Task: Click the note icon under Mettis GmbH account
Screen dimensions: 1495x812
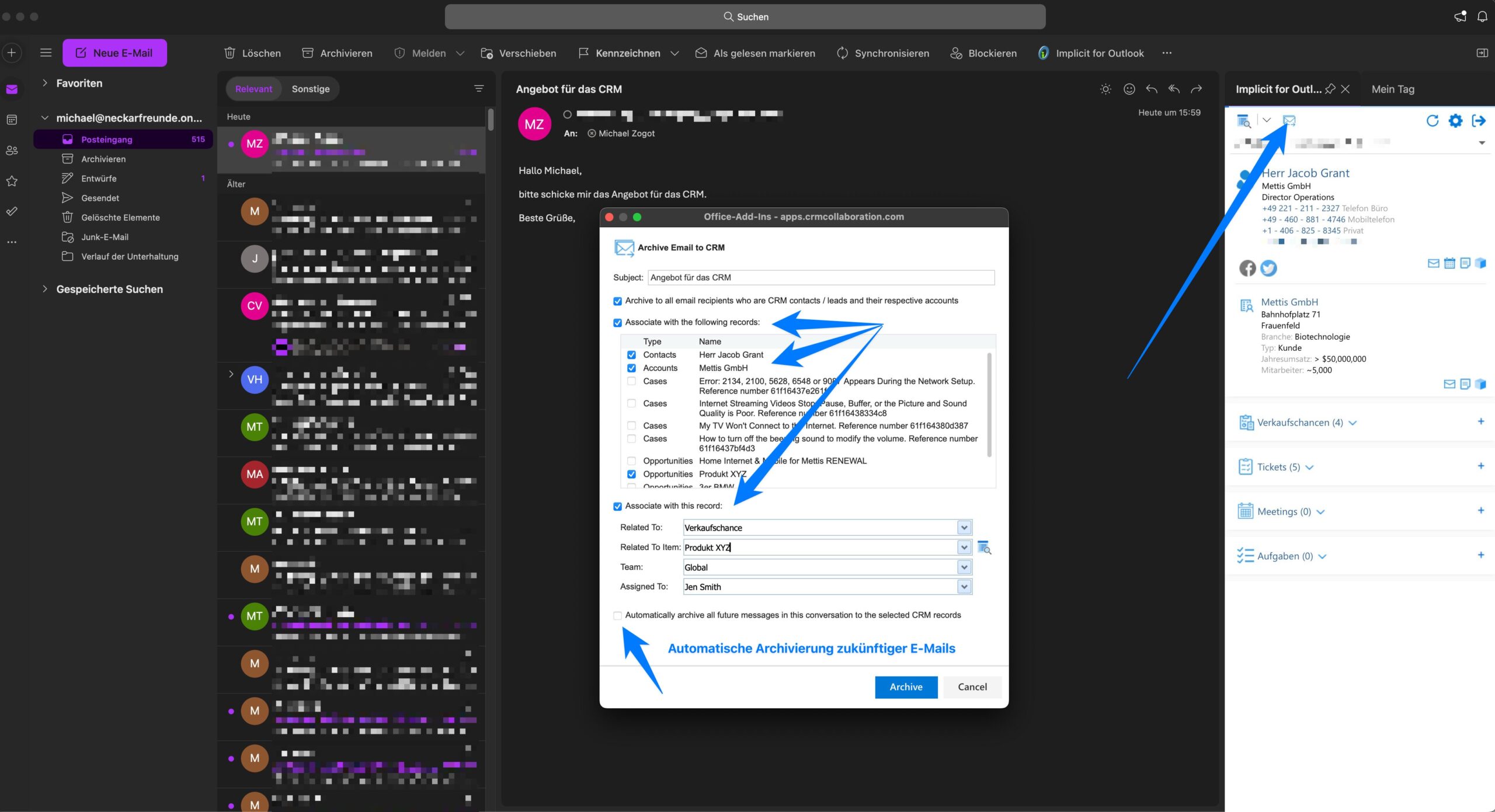Action: (x=1465, y=384)
